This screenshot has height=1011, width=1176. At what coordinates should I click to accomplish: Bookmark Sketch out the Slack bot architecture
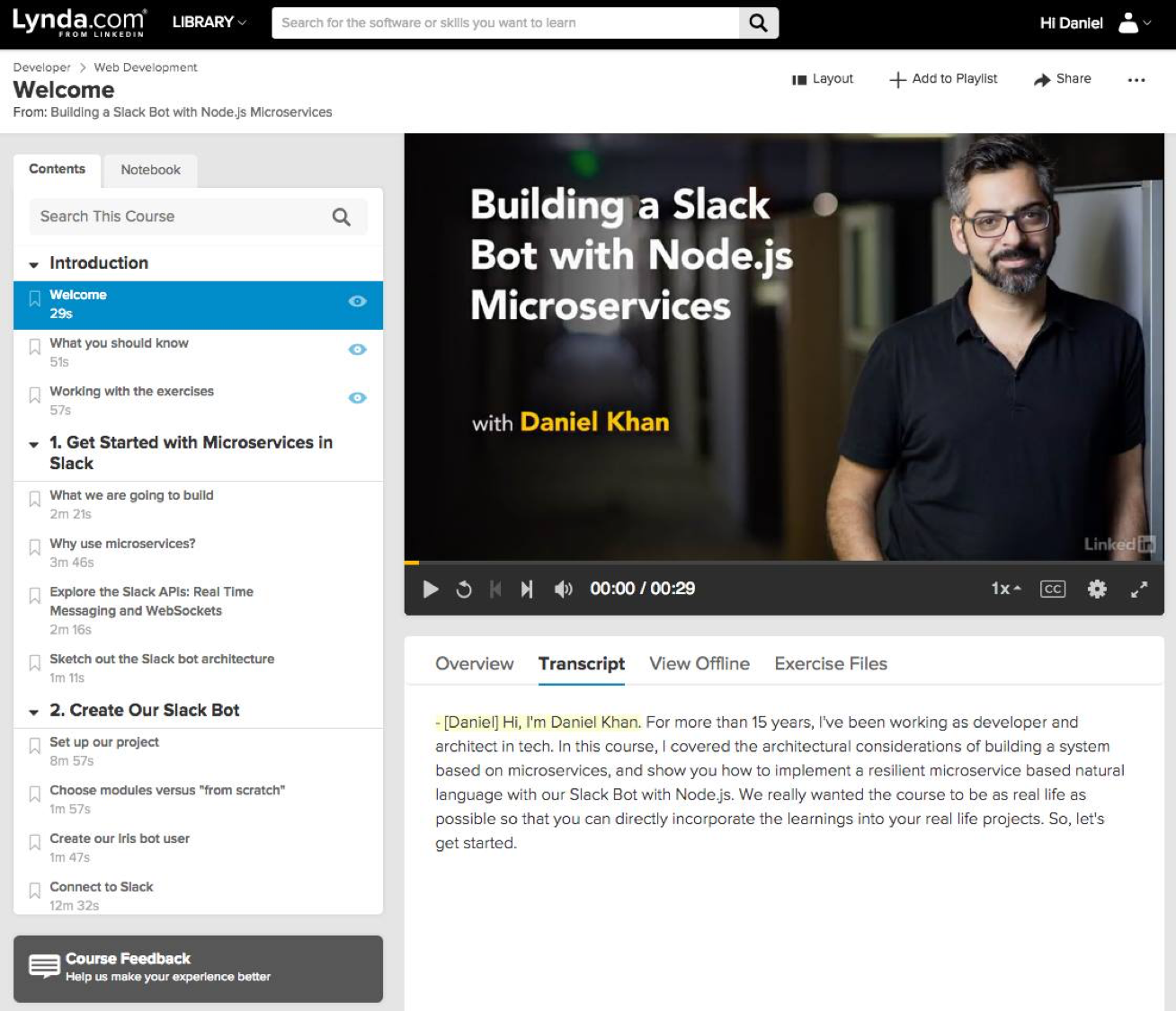pos(35,663)
